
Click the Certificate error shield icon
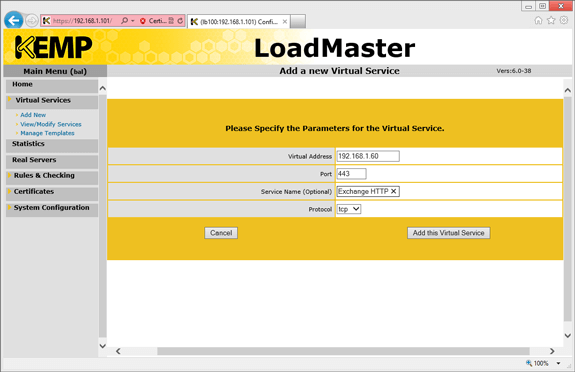[x=143, y=21]
